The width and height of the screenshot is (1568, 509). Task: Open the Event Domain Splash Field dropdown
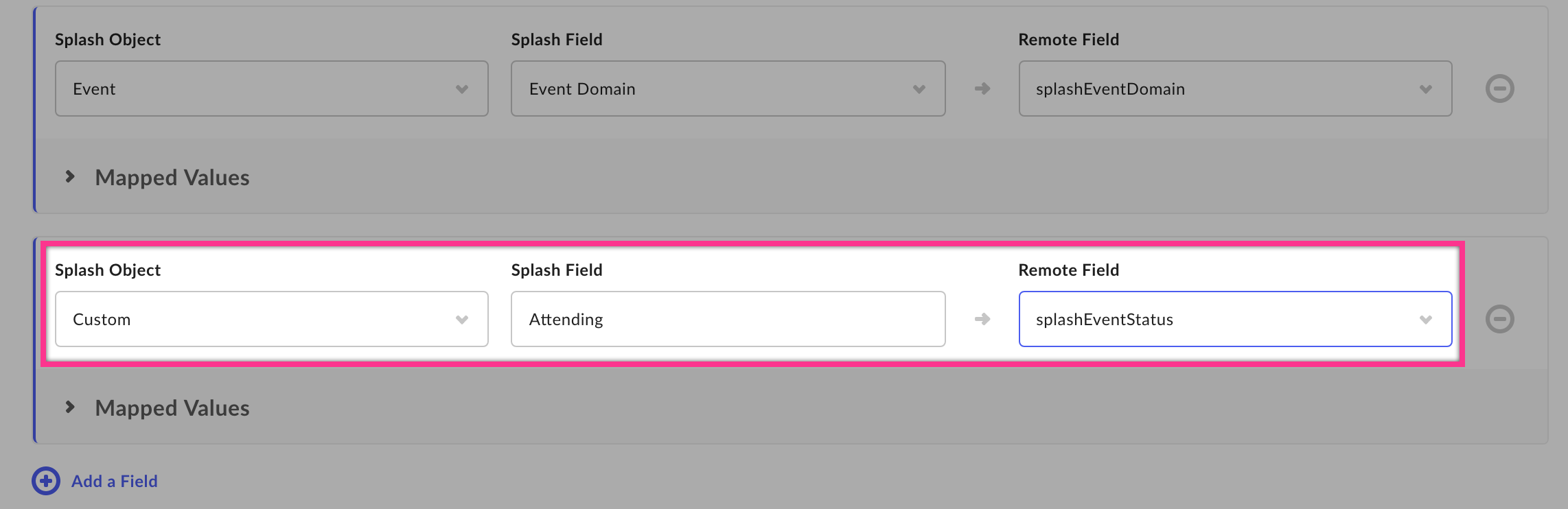coord(728,88)
